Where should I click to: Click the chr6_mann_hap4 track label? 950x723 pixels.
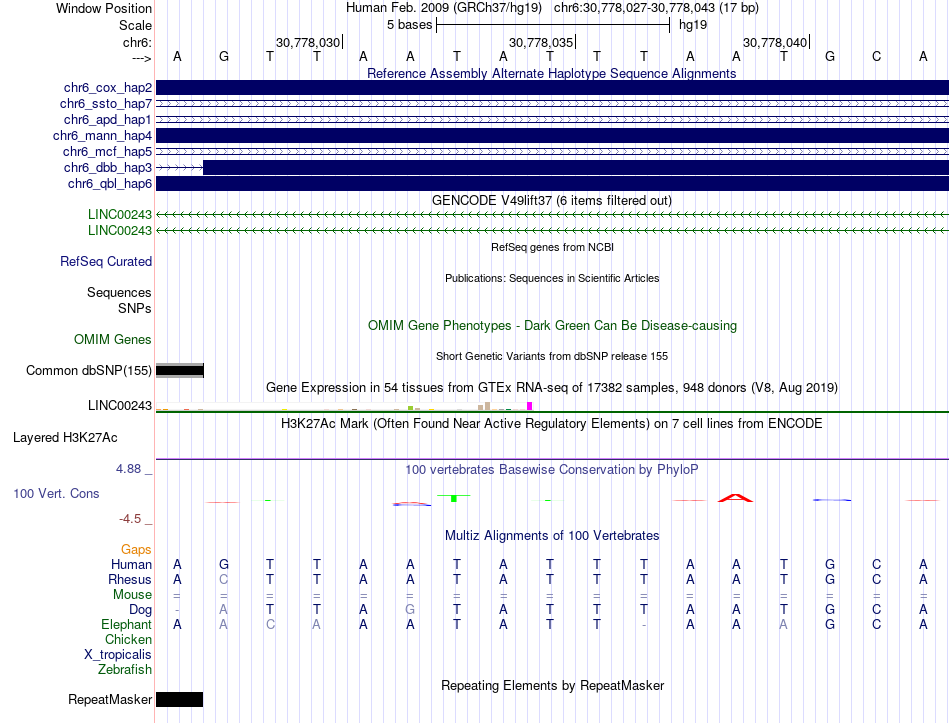tap(102, 136)
